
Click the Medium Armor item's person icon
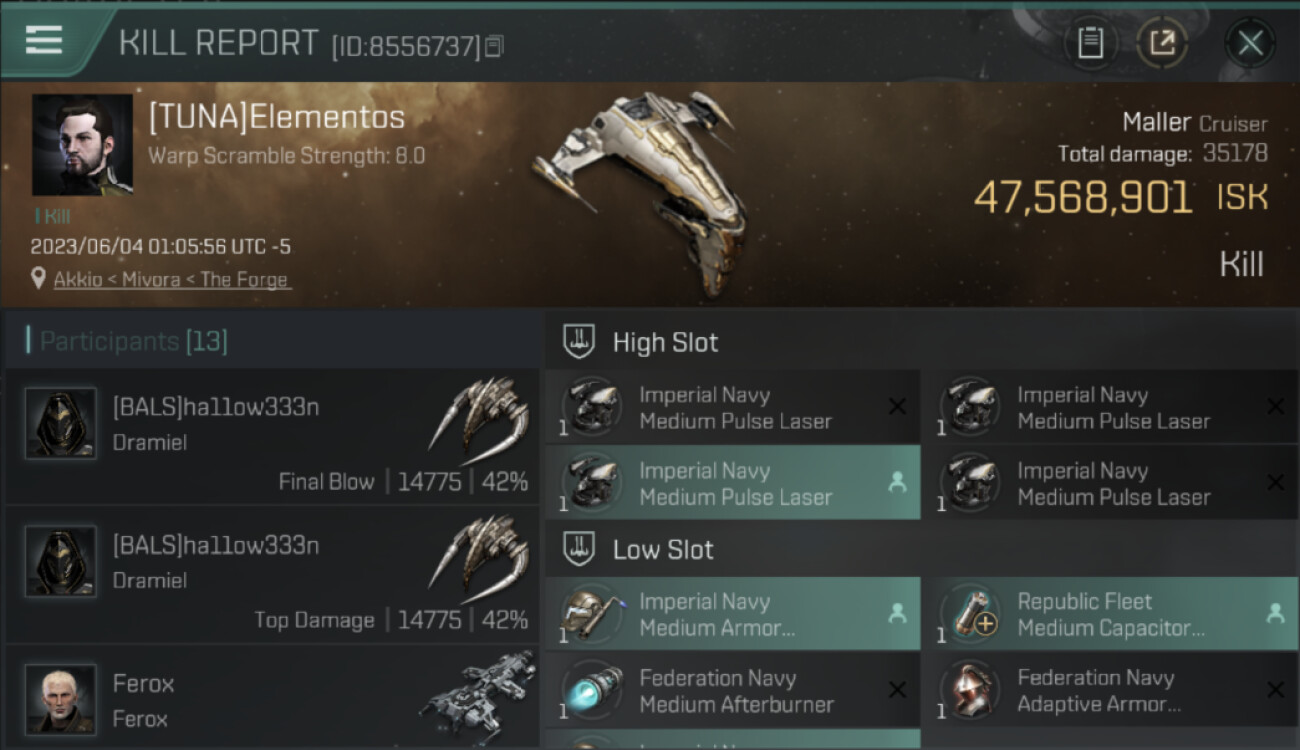[897, 614]
